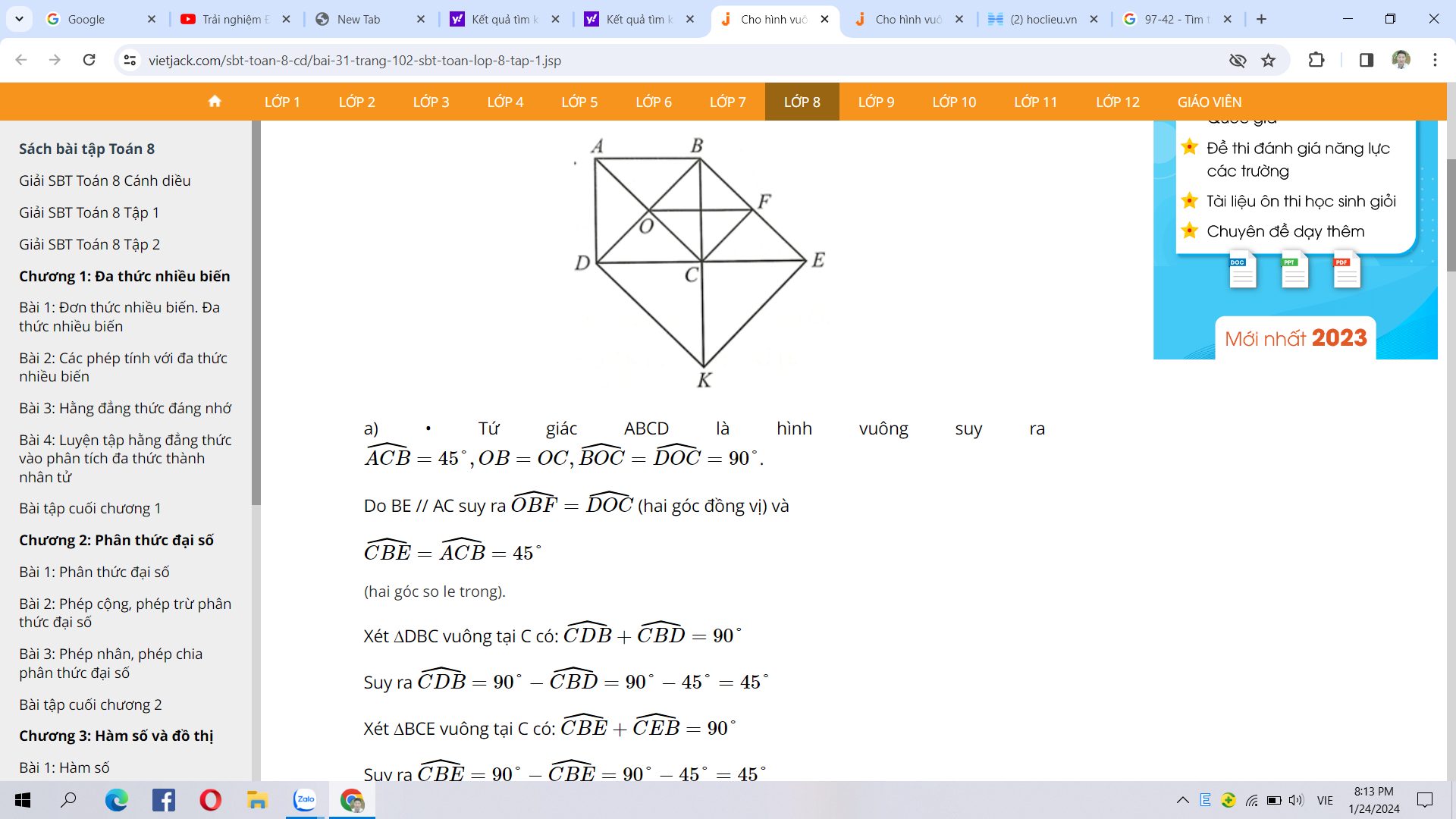Switch to the hoclieu.vn tab
This screenshot has width=1456, height=819.
point(1043,19)
